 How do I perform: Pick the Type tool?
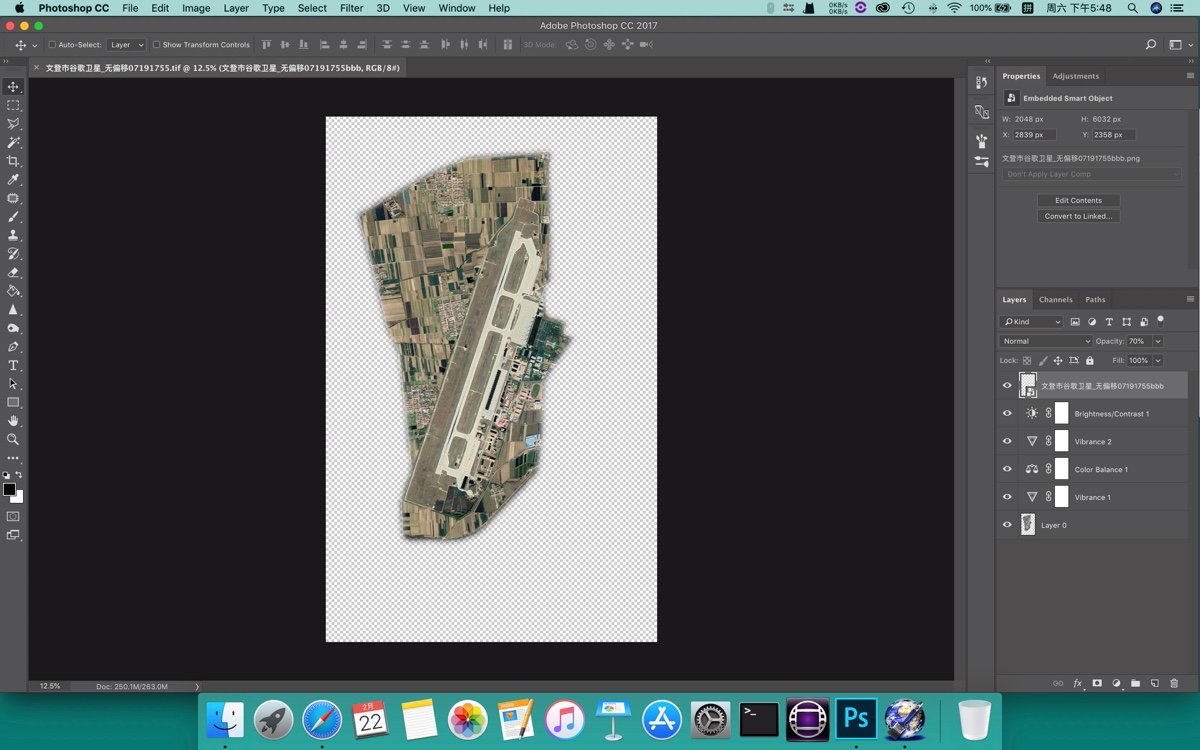(x=14, y=366)
